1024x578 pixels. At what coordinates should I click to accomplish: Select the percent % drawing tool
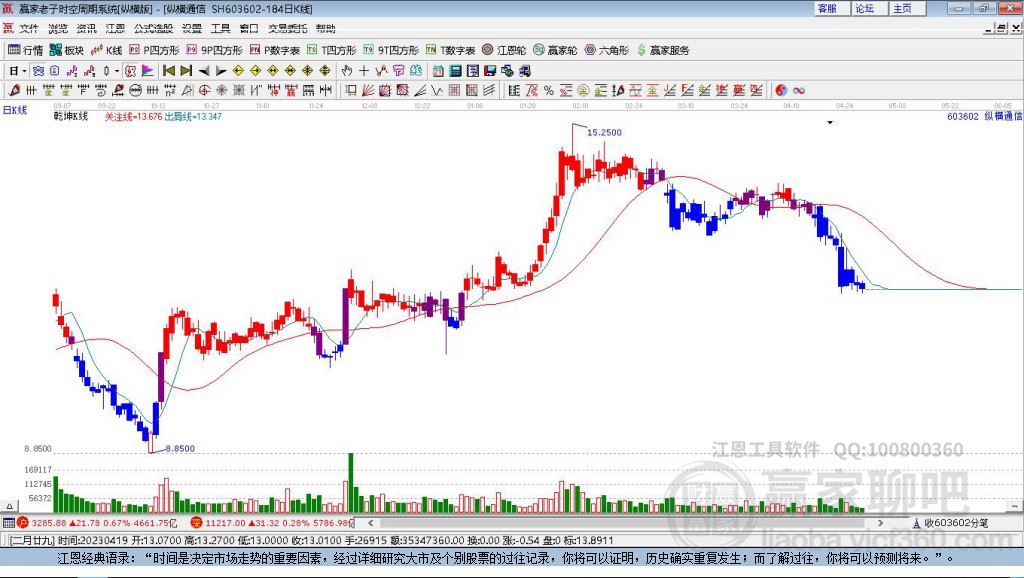pos(549,91)
